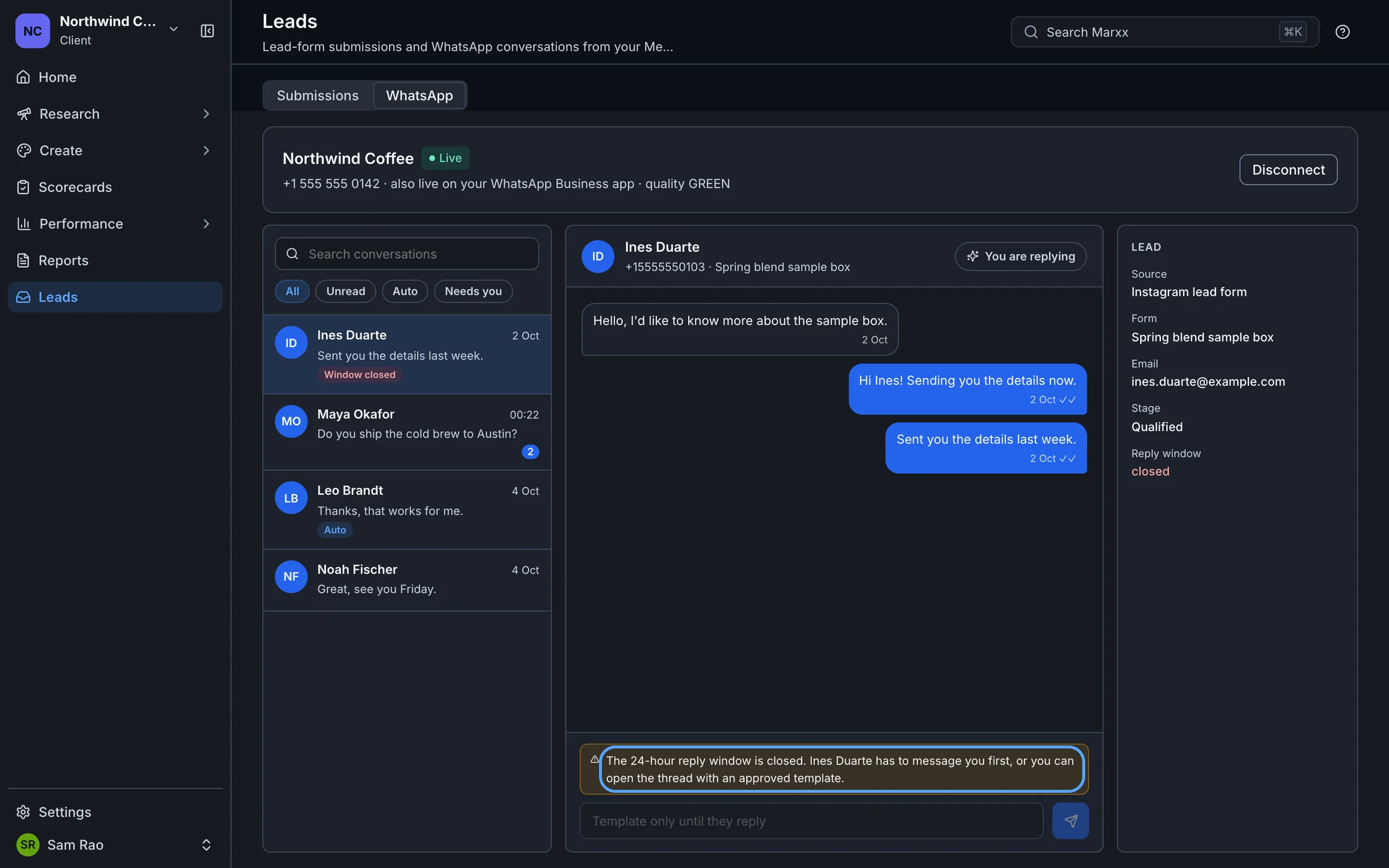Image resolution: width=1389 pixels, height=868 pixels.
Task: Send message with paper plane button
Action: click(x=1070, y=821)
